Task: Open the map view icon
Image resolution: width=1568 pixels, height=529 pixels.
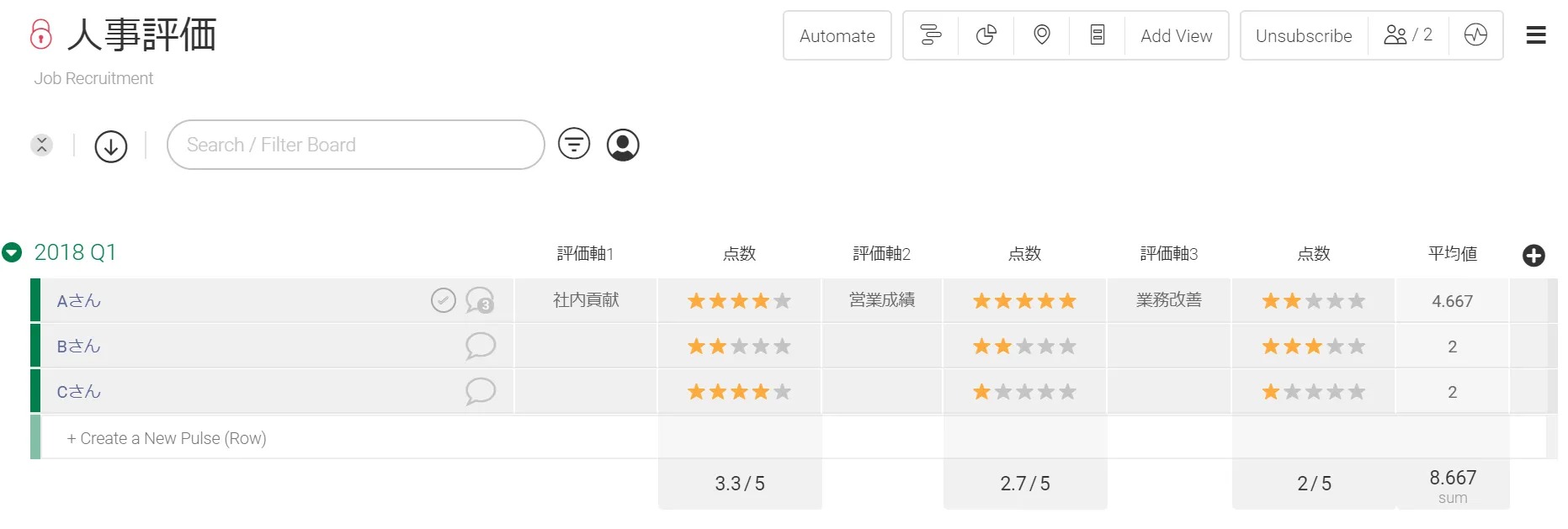Action: click(x=1042, y=35)
